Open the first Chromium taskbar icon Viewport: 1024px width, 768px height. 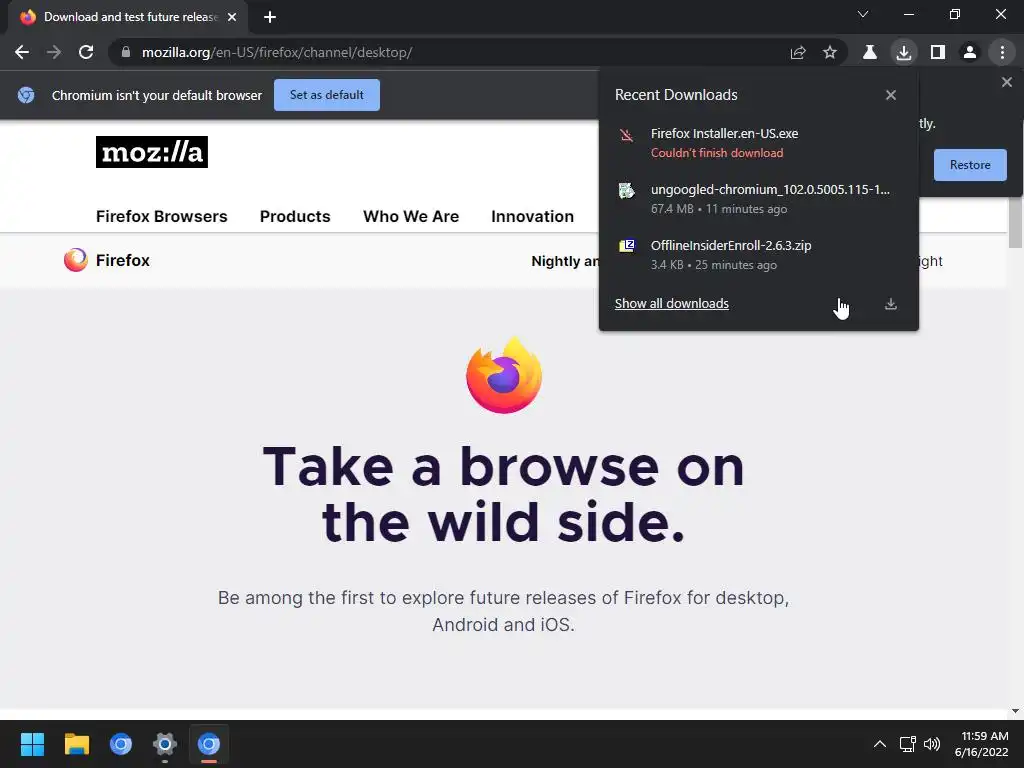coord(121,744)
